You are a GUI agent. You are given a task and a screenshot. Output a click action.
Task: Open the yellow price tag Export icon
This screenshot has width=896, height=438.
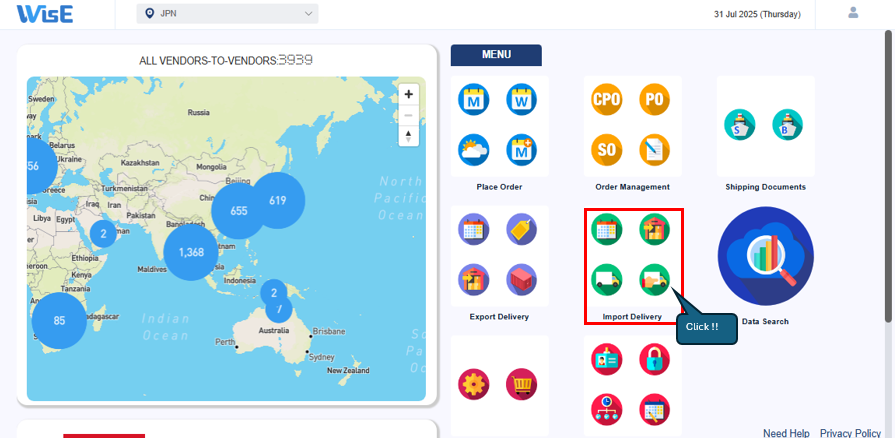522,229
